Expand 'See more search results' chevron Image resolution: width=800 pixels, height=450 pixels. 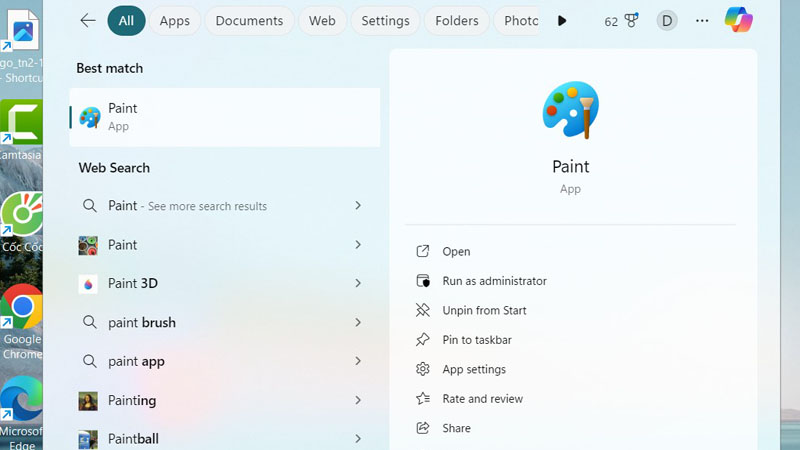[x=358, y=206]
